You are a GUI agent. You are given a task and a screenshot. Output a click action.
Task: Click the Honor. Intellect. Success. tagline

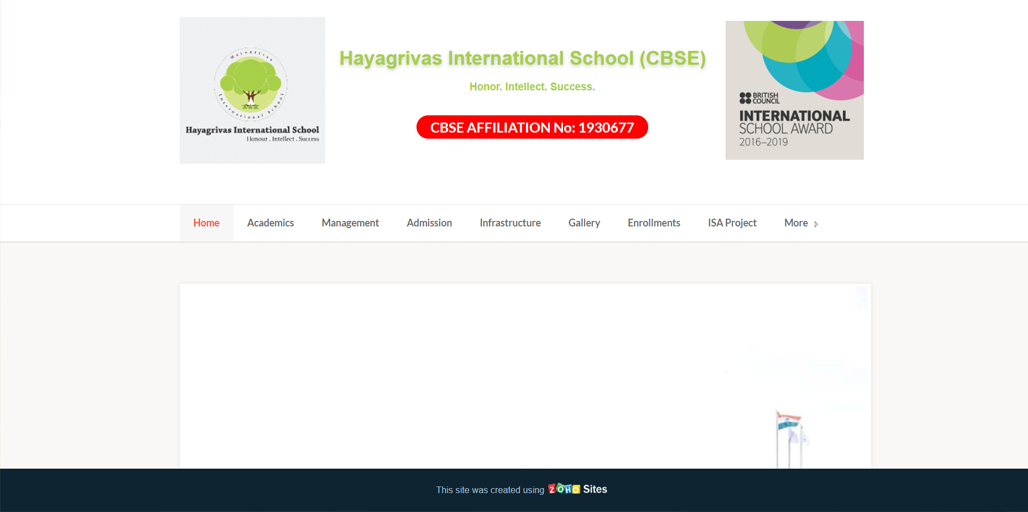click(532, 87)
